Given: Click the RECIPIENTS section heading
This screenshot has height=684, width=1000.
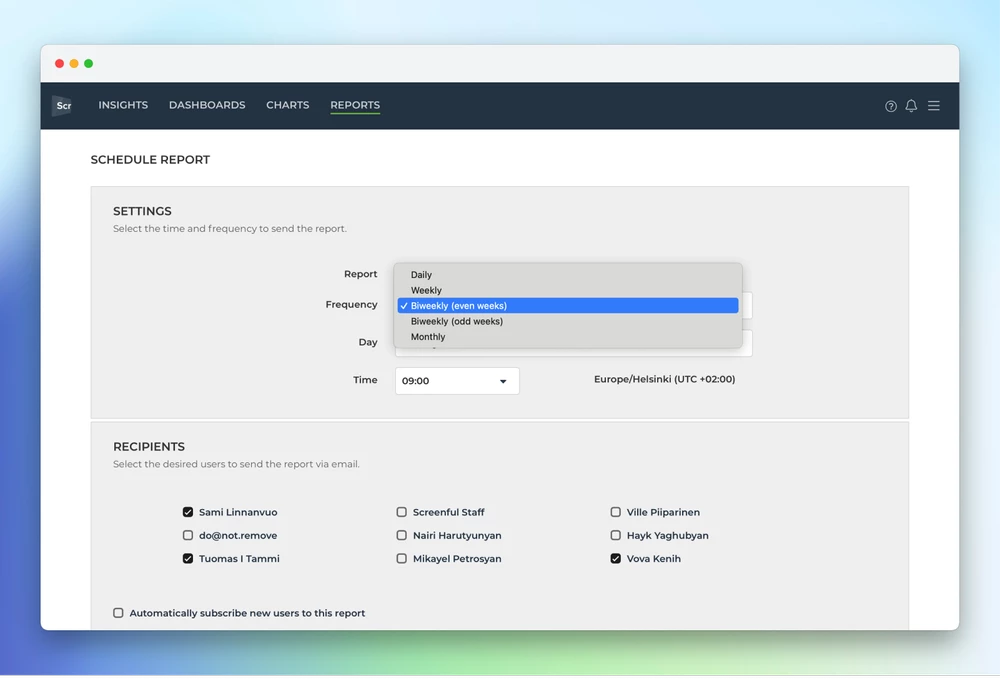Looking at the screenshot, I should (149, 447).
